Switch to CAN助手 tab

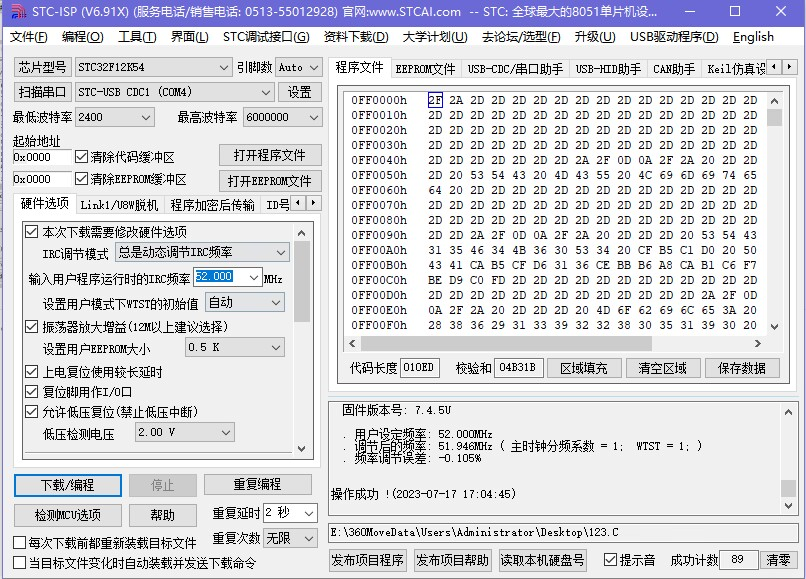point(674,69)
